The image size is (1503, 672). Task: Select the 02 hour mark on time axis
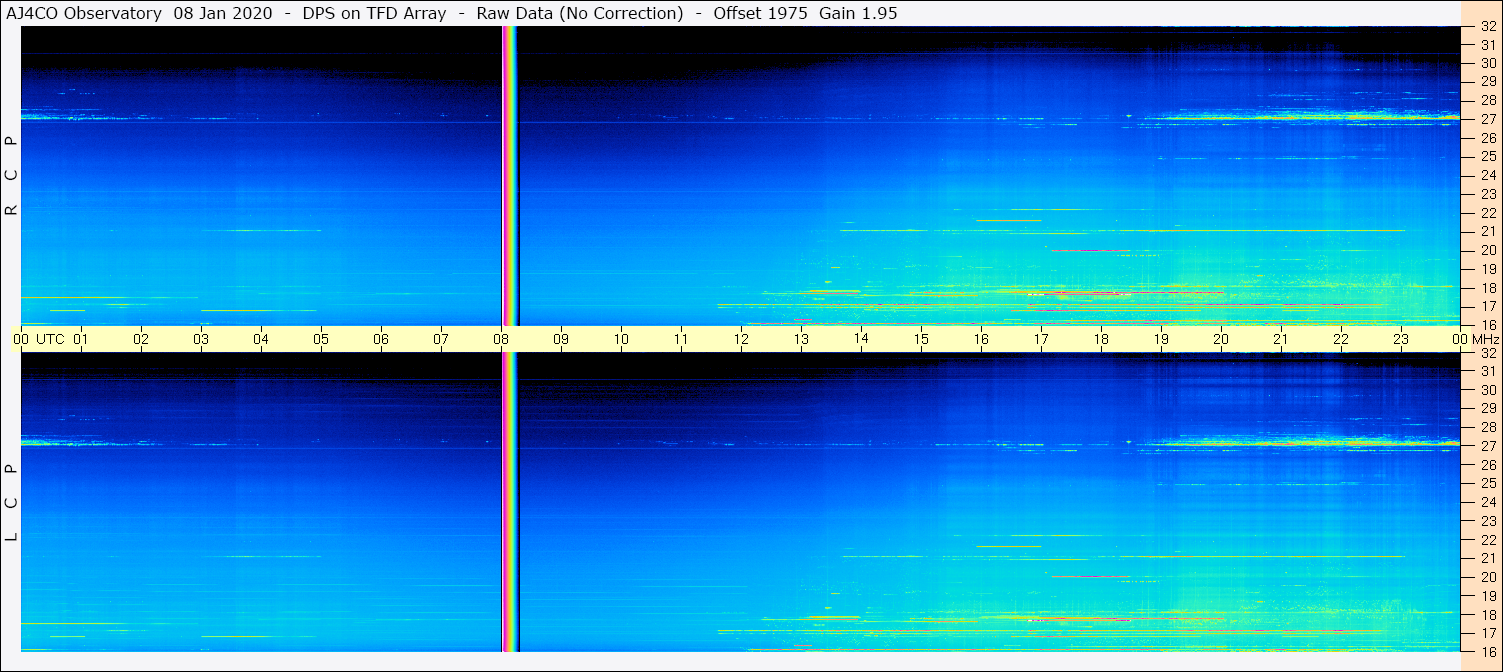click(x=141, y=339)
